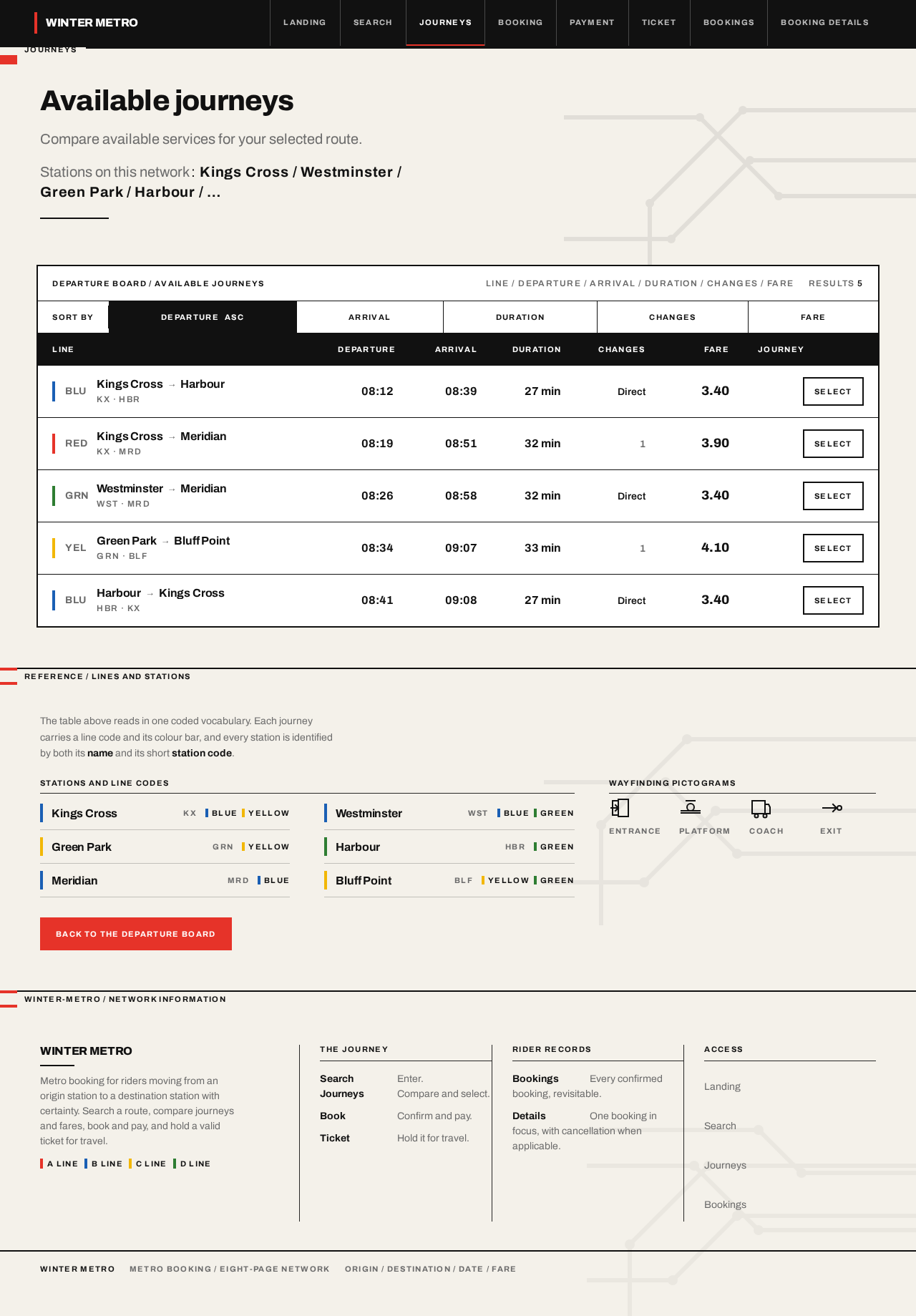Click the 4.10 fare value
916x1316 pixels.
point(715,547)
